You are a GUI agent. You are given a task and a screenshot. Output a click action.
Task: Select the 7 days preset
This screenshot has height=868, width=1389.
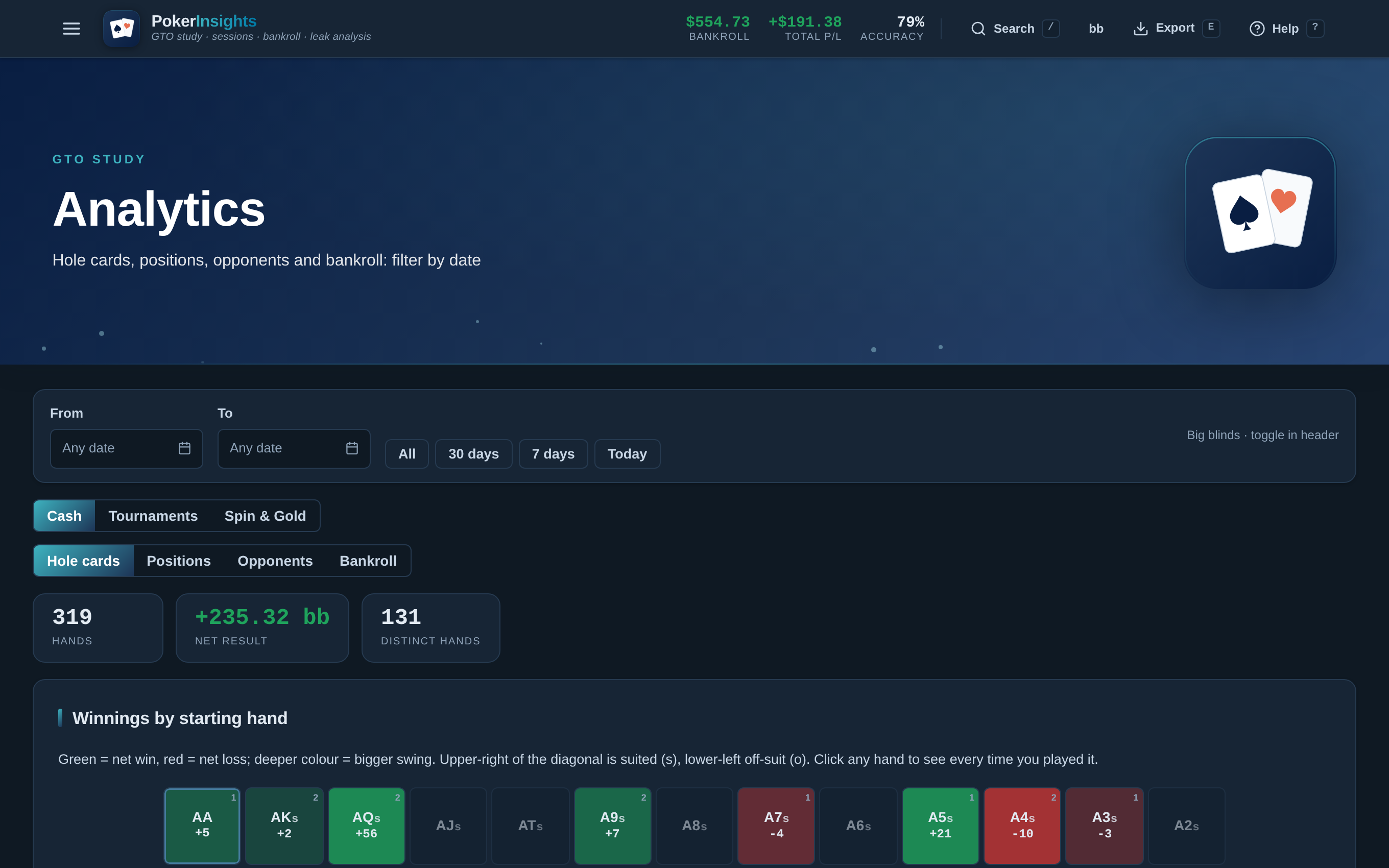click(x=553, y=453)
